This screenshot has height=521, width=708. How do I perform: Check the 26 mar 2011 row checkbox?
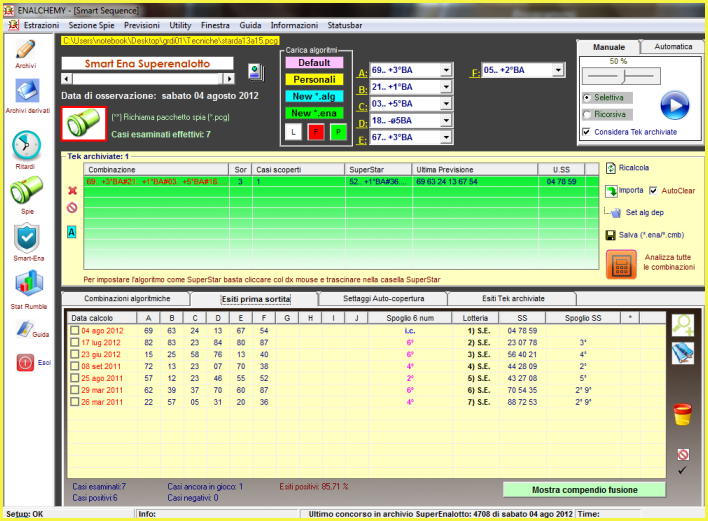click(x=75, y=402)
